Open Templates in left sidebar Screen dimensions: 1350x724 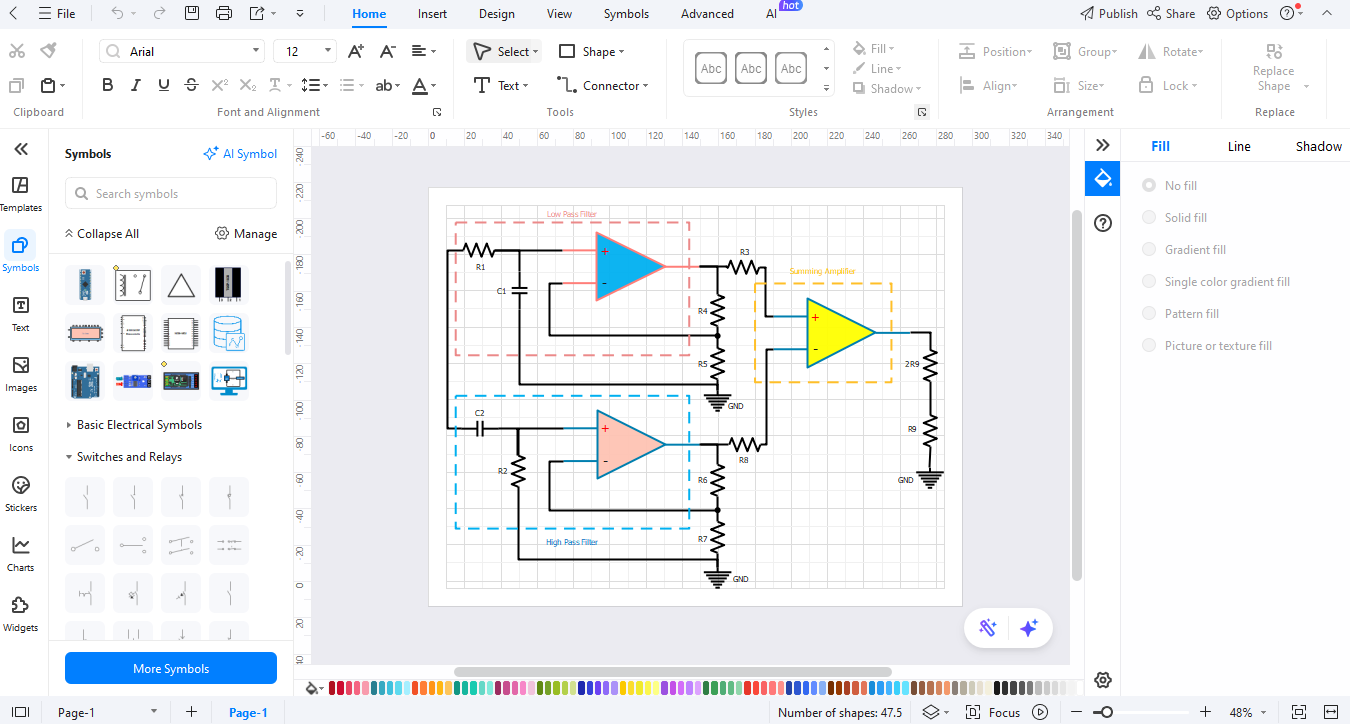pyautogui.click(x=20, y=193)
